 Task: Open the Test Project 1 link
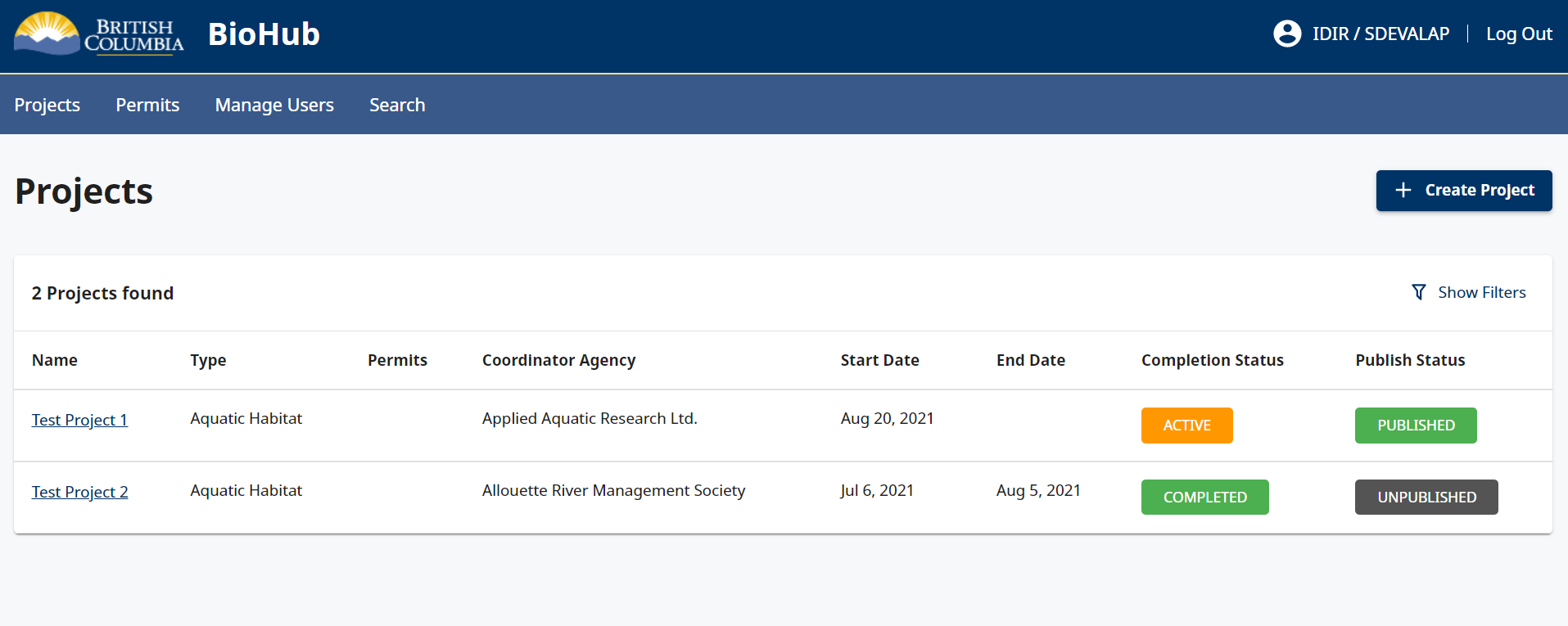click(x=79, y=420)
